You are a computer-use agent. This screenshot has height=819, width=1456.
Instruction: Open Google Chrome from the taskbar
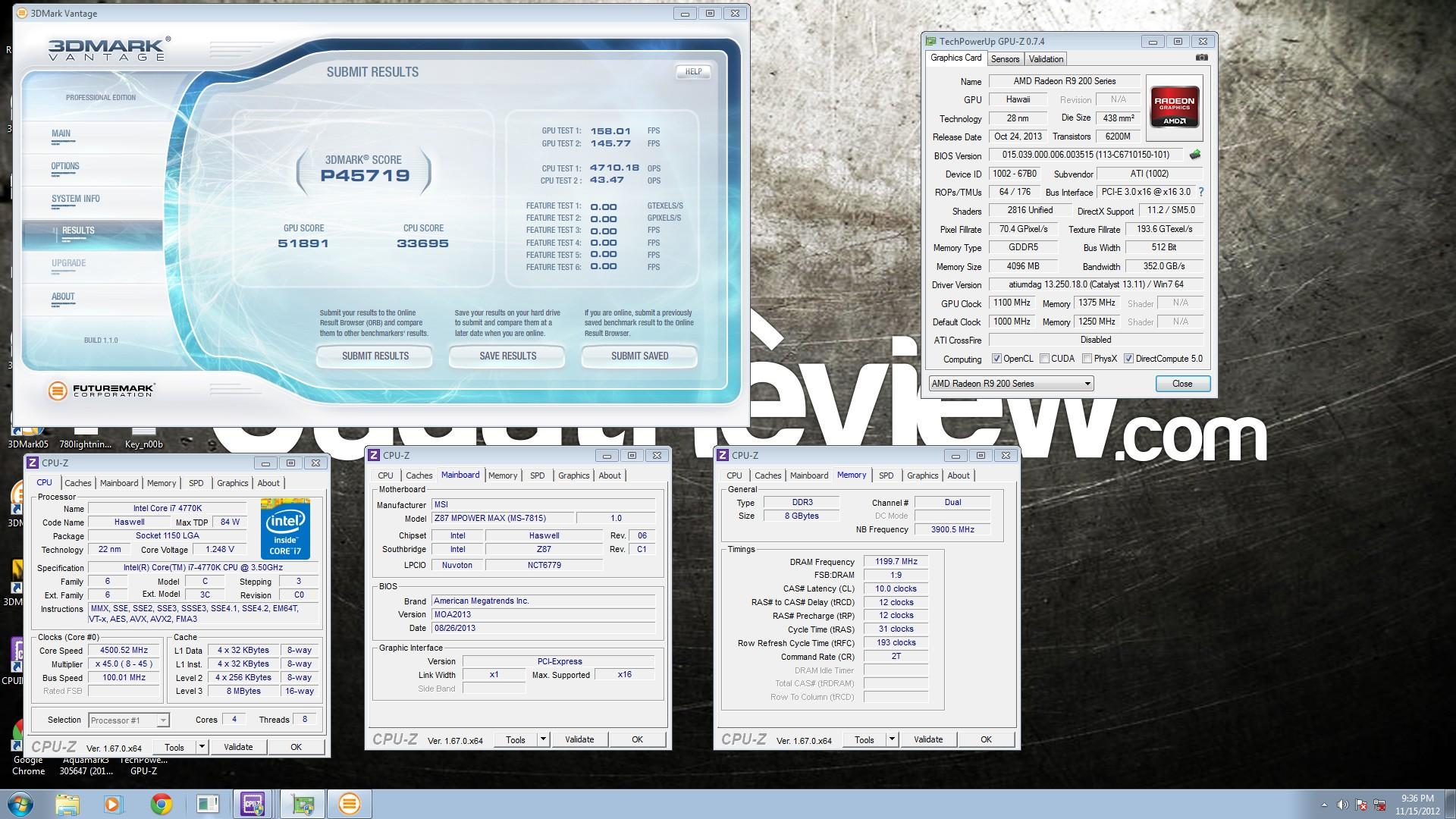coord(161,804)
